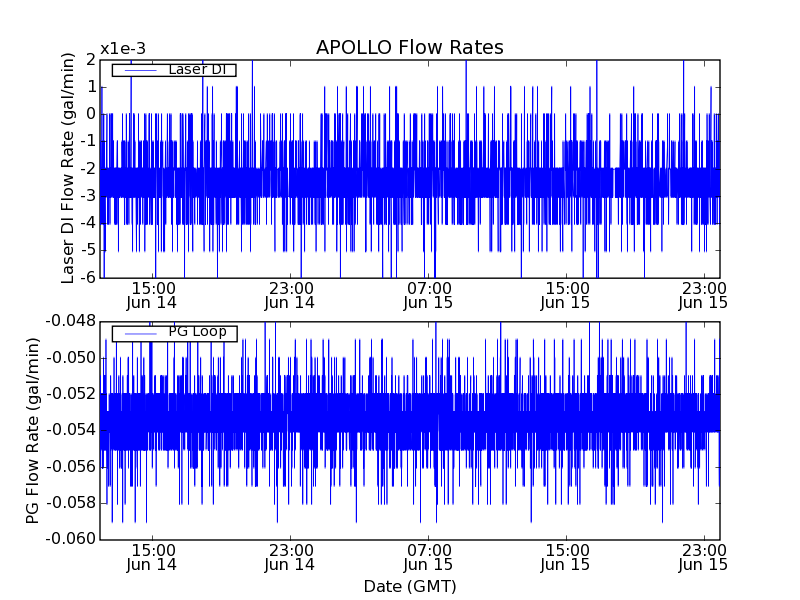Click the '-6' tick on the Laser DI axis
Screen dimensions: 800x600
[88, 278]
